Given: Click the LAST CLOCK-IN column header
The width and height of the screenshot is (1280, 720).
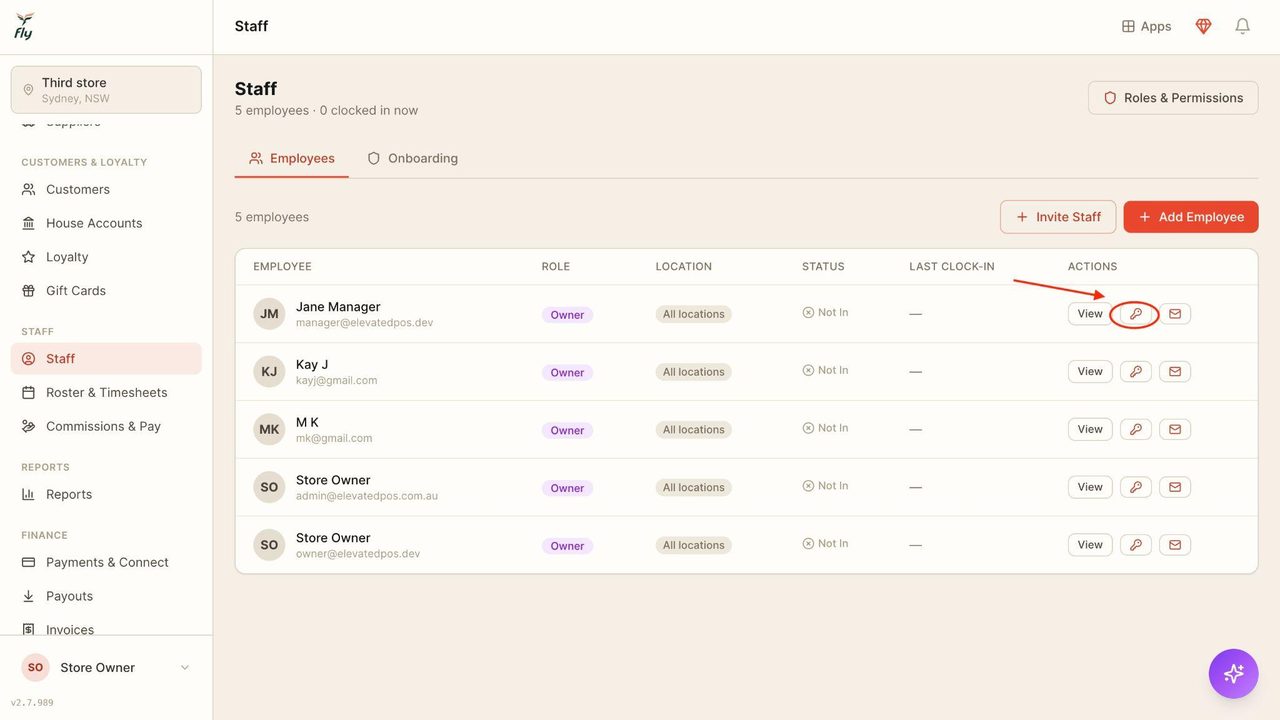Looking at the screenshot, I should (x=951, y=267).
